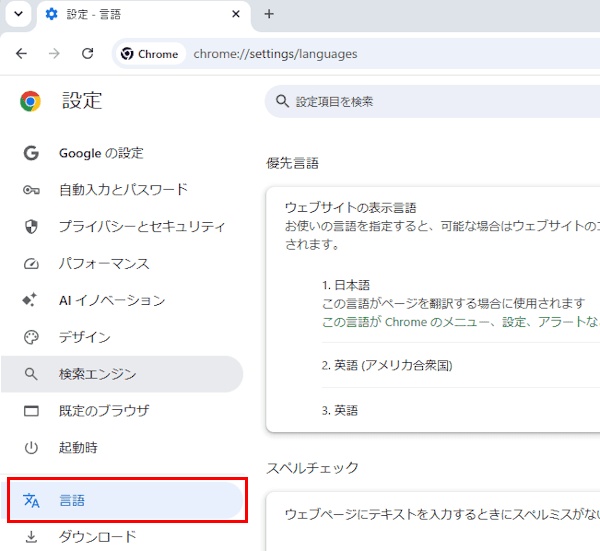This screenshot has height=551, width=600.
Task: Click the 設定 page title
Action: point(82,101)
